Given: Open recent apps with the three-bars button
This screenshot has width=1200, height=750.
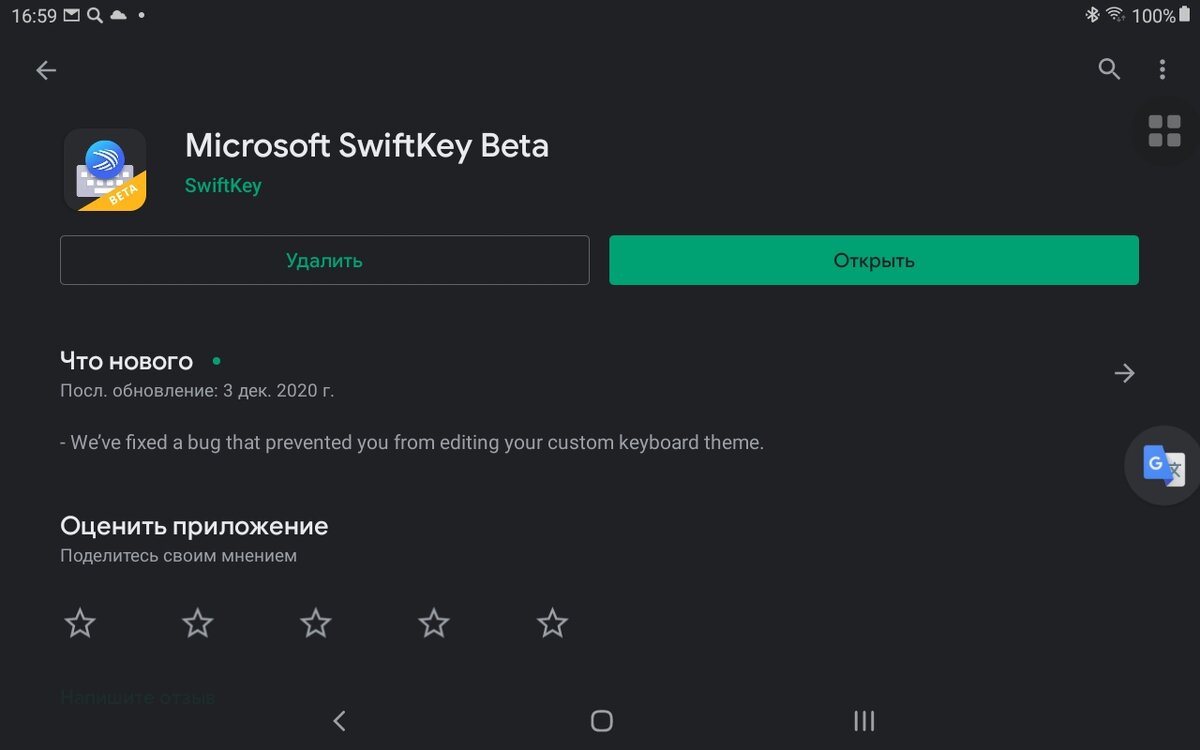Looking at the screenshot, I should [x=864, y=720].
